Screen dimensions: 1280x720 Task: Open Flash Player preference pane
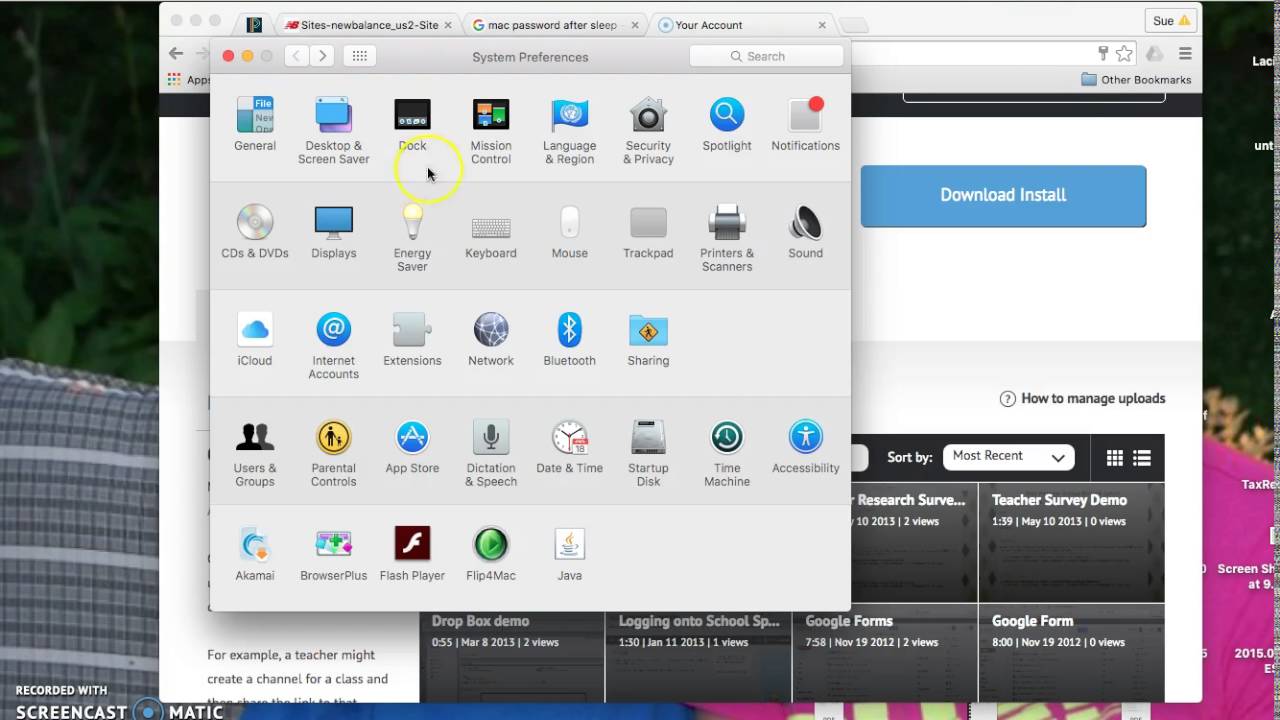pyautogui.click(x=412, y=554)
